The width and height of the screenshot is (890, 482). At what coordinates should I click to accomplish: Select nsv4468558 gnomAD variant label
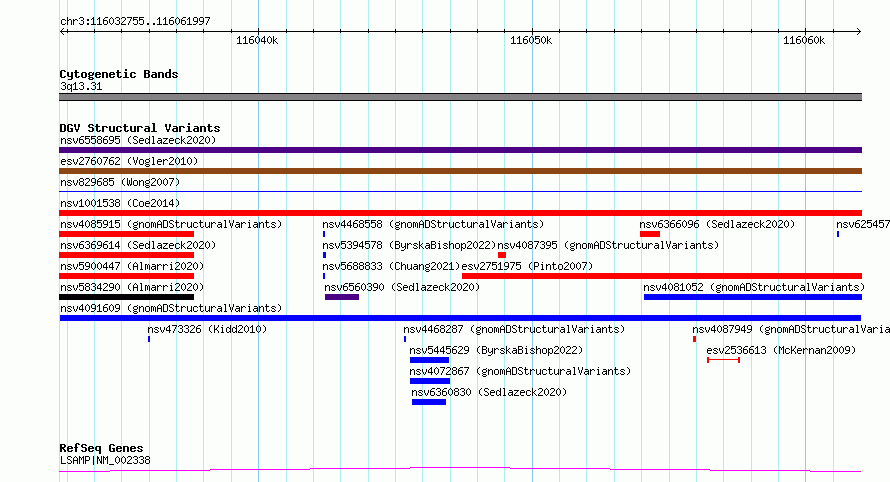point(433,224)
